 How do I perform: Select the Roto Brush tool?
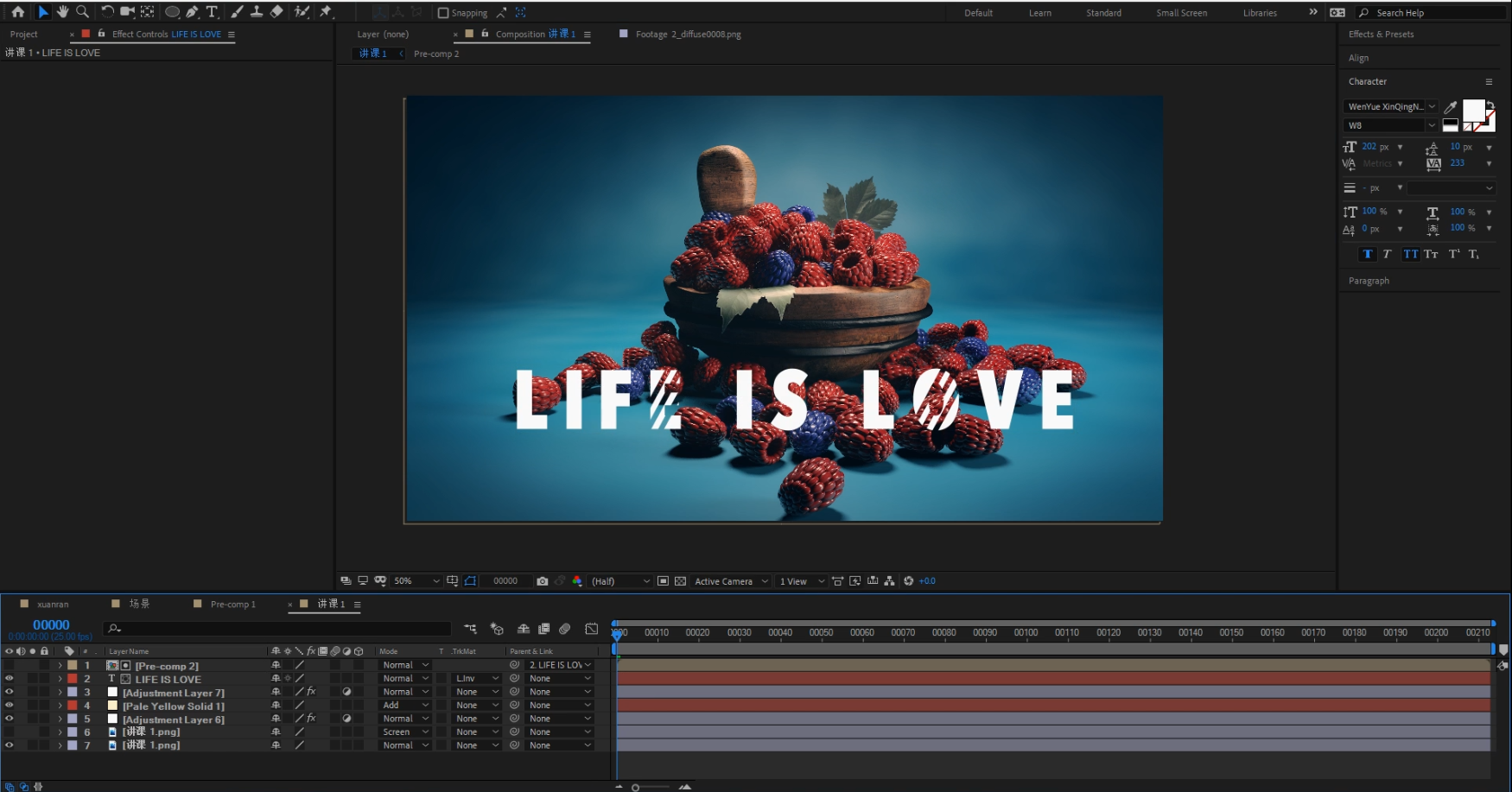point(302,12)
